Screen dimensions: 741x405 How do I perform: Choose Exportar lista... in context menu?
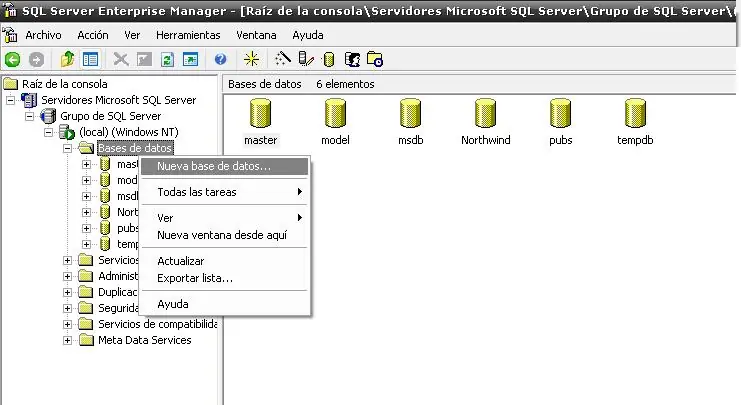(224, 278)
